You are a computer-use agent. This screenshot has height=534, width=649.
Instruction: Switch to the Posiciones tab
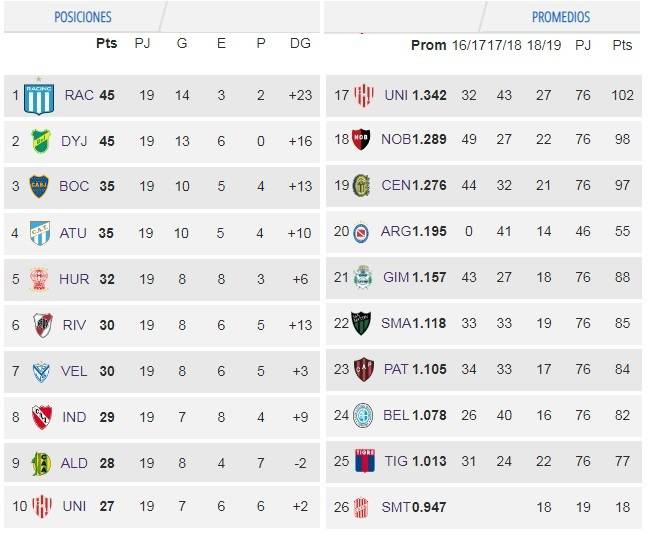[83, 17]
